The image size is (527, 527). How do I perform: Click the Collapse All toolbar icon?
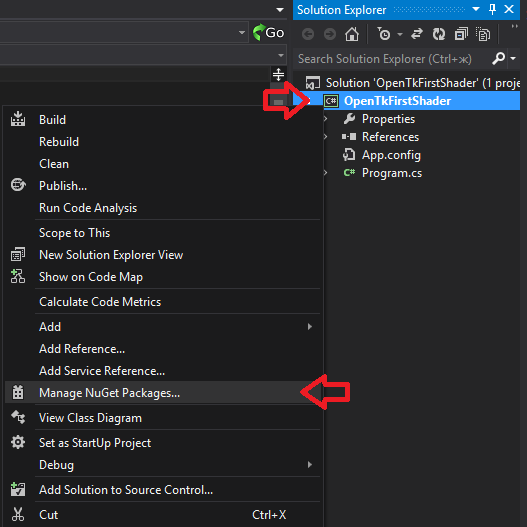click(x=461, y=34)
